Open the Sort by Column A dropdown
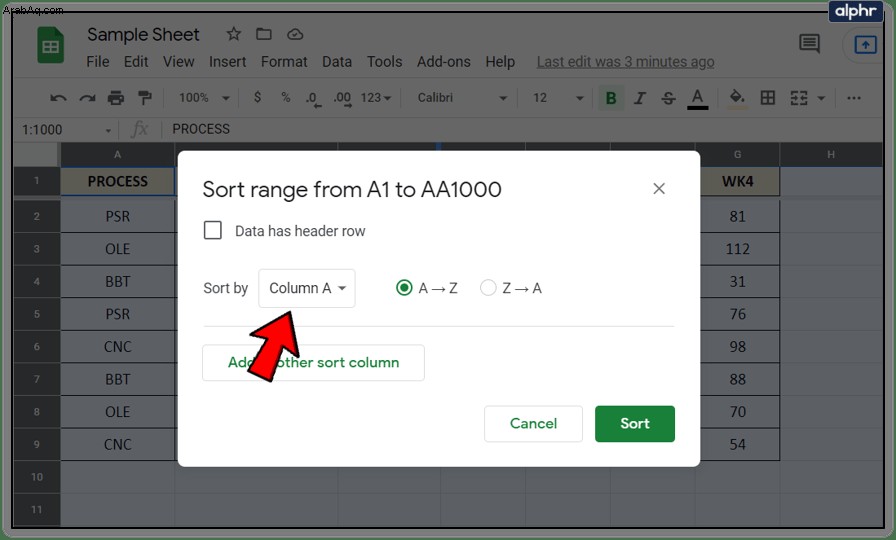Image resolution: width=896 pixels, height=540 pixels. pos(307,288)
